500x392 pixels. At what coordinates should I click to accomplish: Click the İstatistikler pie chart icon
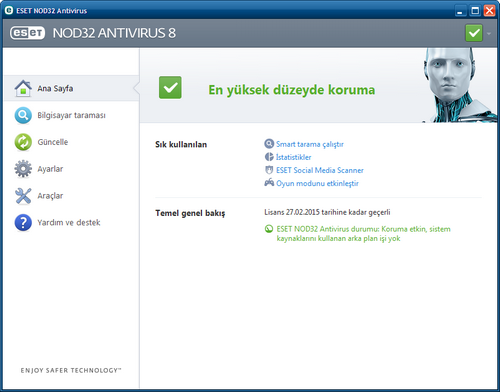coord(269,157)
